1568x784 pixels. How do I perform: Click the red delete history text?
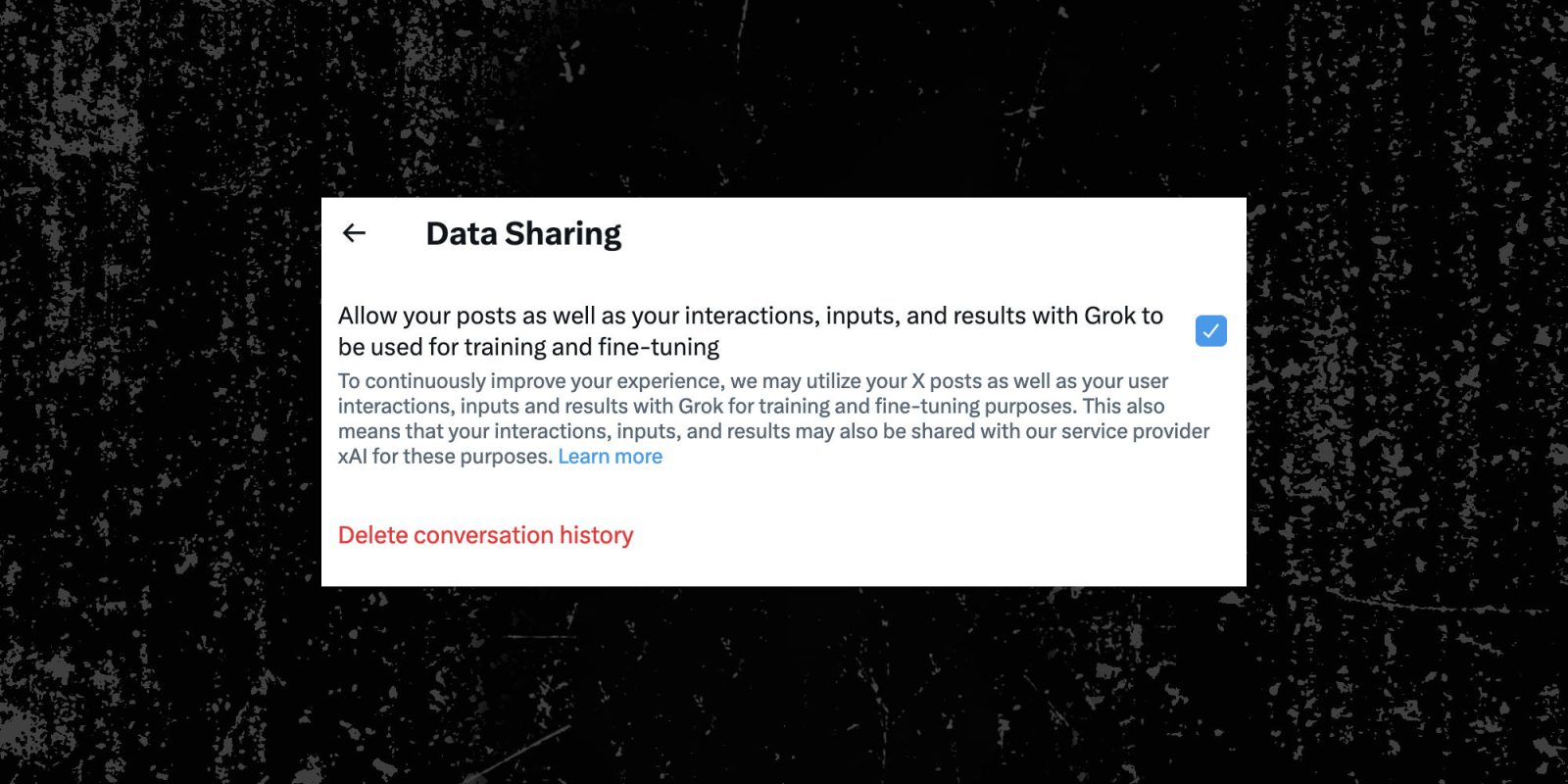485,535
